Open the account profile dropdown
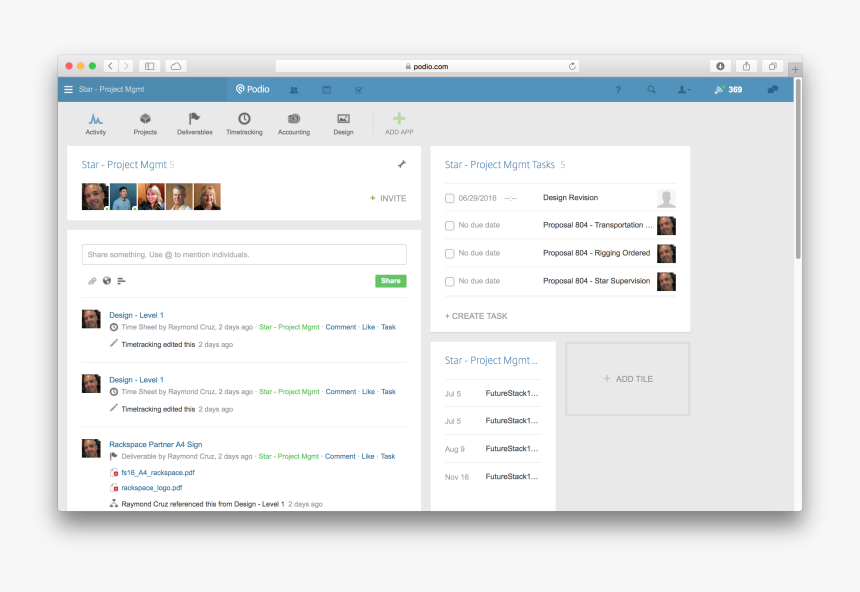Viewport: 860px width, 592px height. [x=684, y=89]
